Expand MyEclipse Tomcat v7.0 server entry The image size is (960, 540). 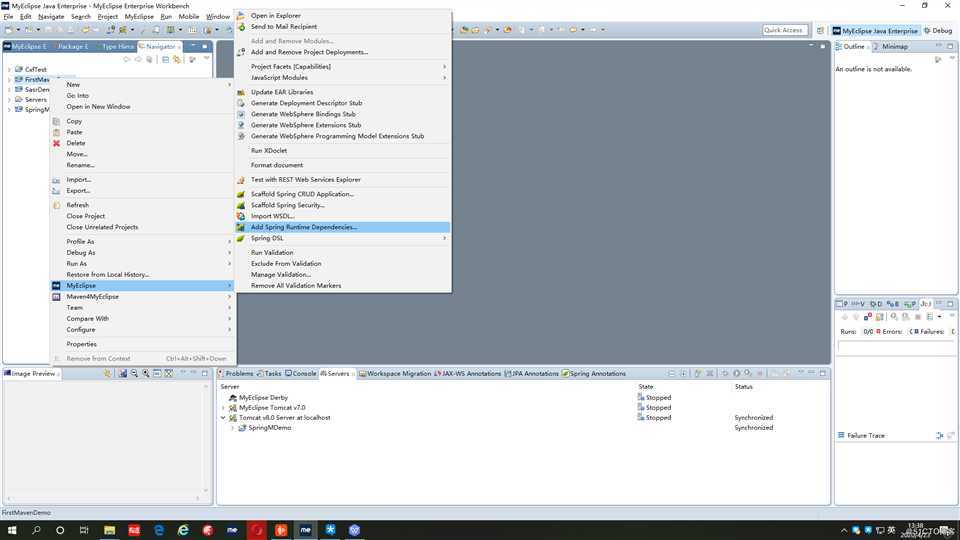pos(223,408)
